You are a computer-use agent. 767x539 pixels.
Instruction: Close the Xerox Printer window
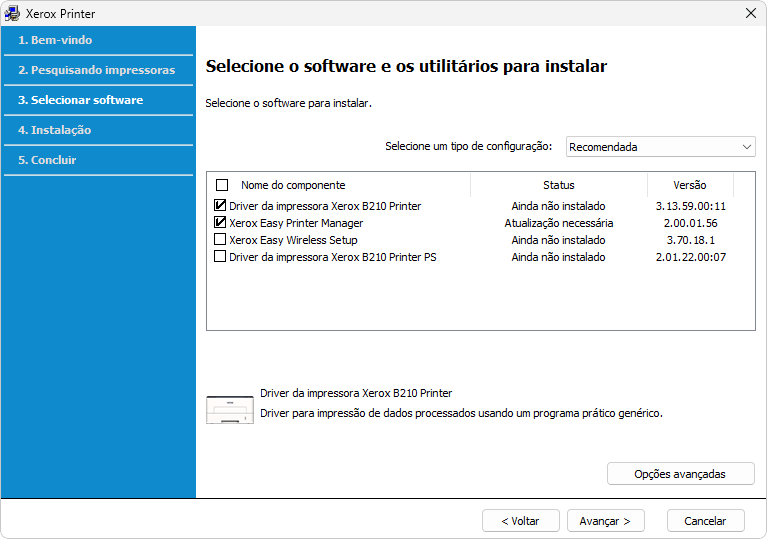pyautogui.click(x=751, y=13)
